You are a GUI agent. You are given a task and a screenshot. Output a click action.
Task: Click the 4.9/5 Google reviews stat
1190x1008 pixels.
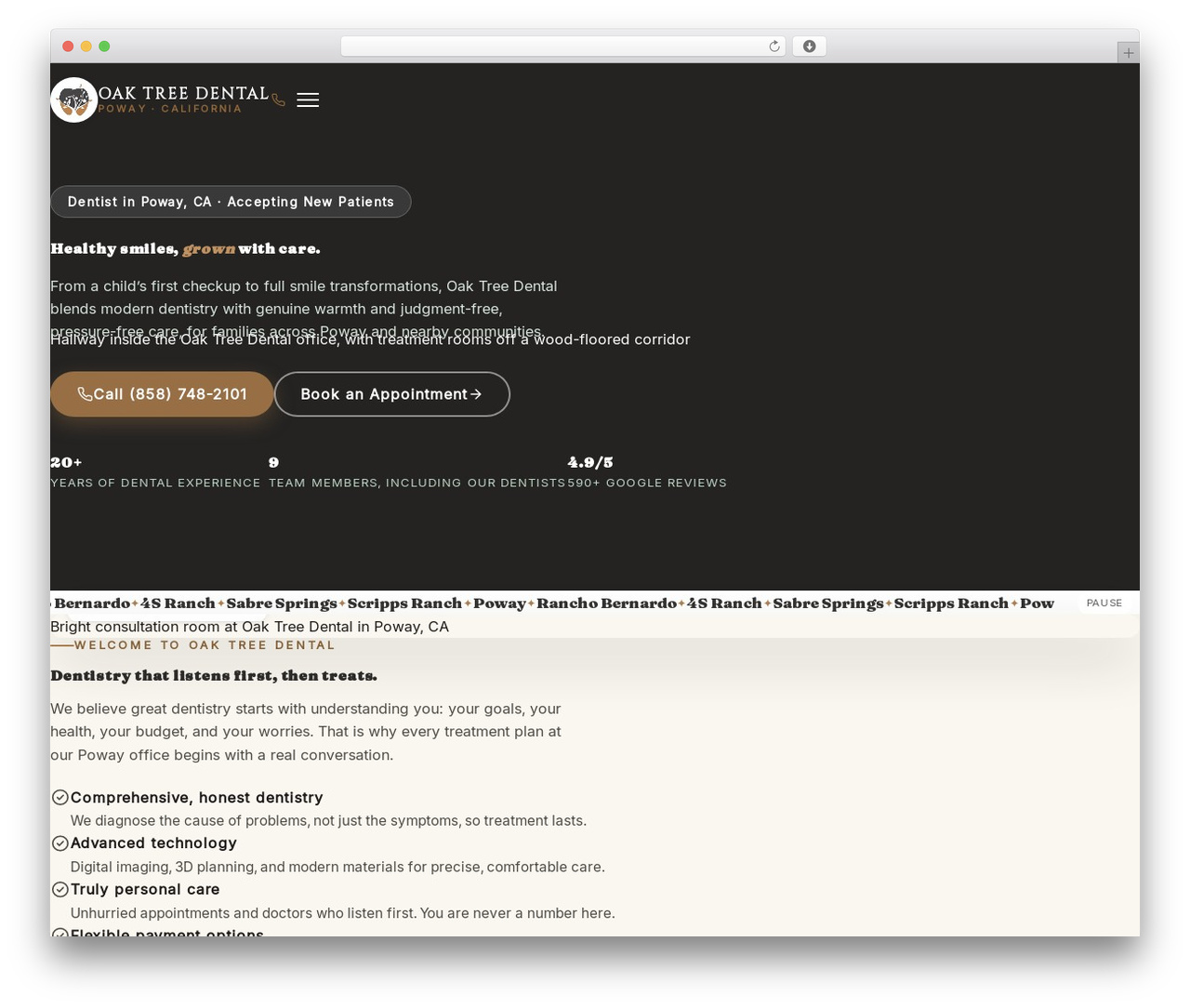pyautogui.click(x=647, y=471)
